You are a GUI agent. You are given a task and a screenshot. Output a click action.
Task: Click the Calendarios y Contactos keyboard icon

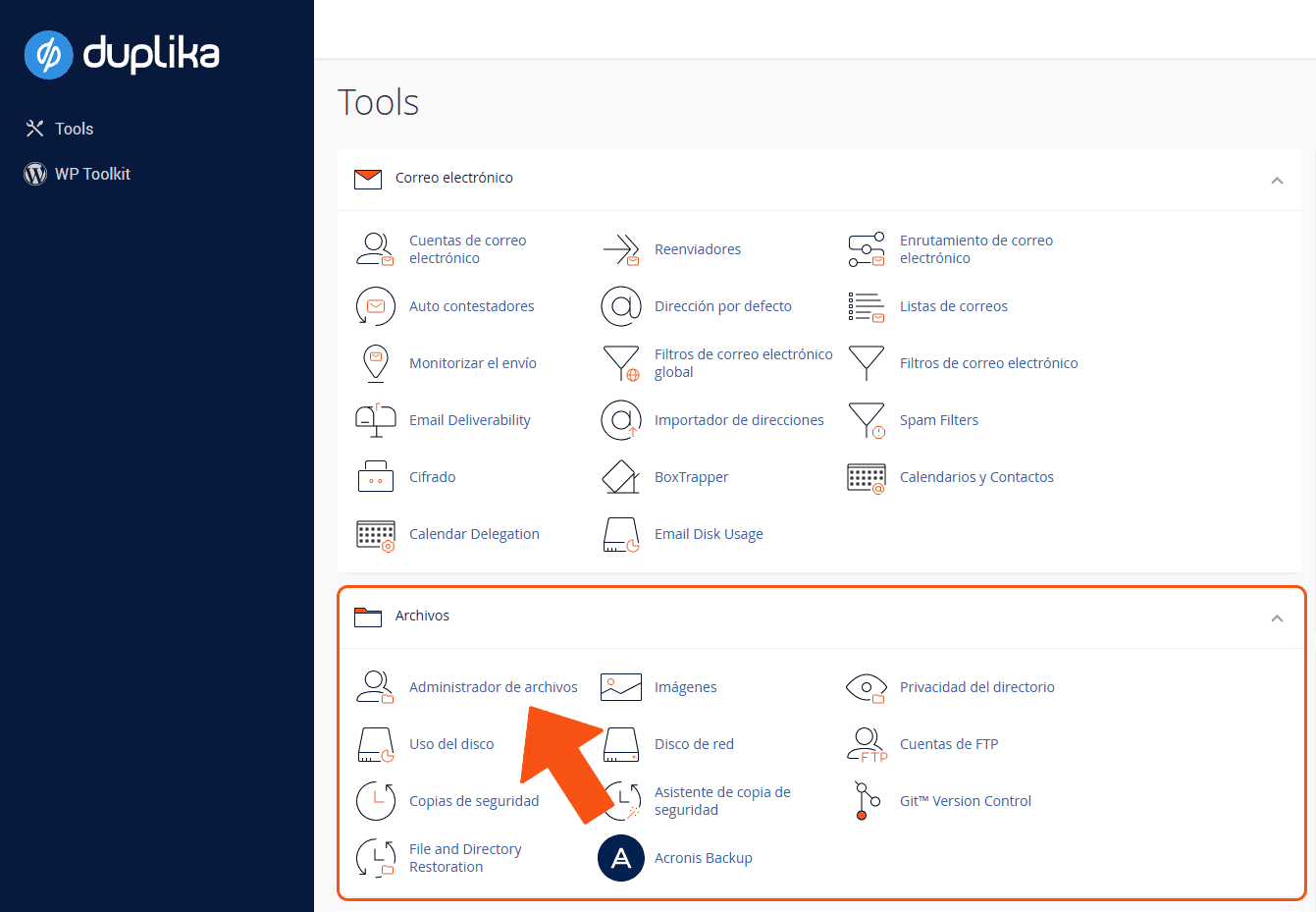pyautogui.click(x=867, y=477)
